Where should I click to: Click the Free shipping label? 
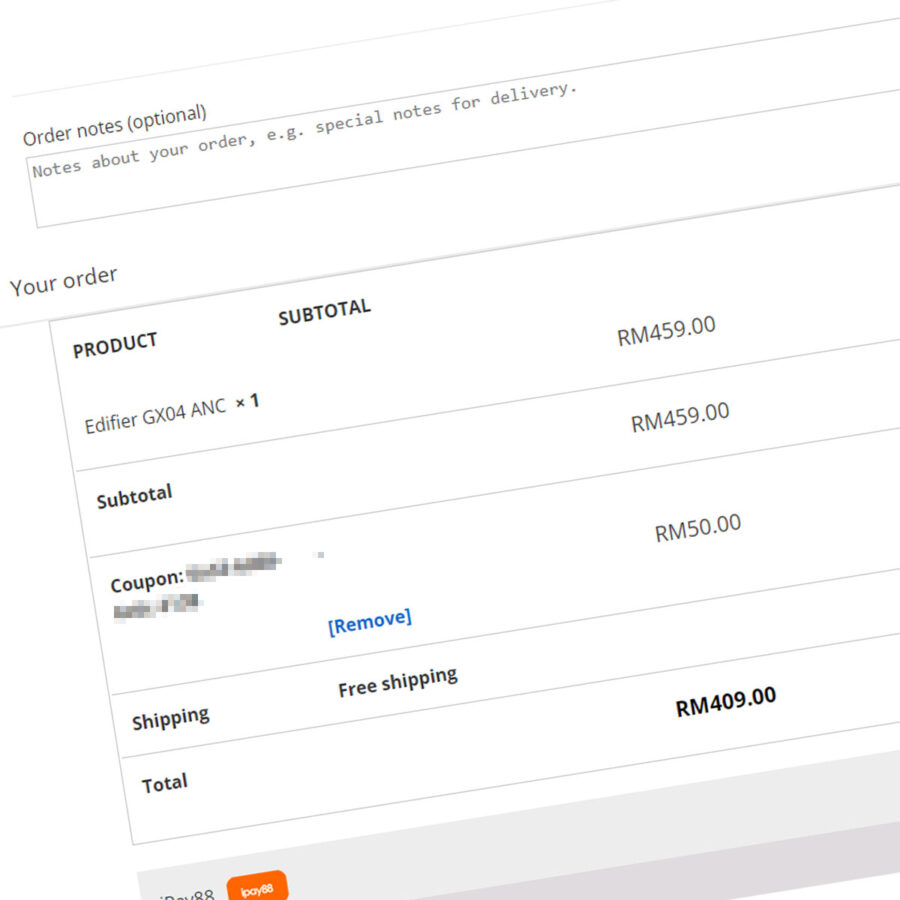click(398, 682)
